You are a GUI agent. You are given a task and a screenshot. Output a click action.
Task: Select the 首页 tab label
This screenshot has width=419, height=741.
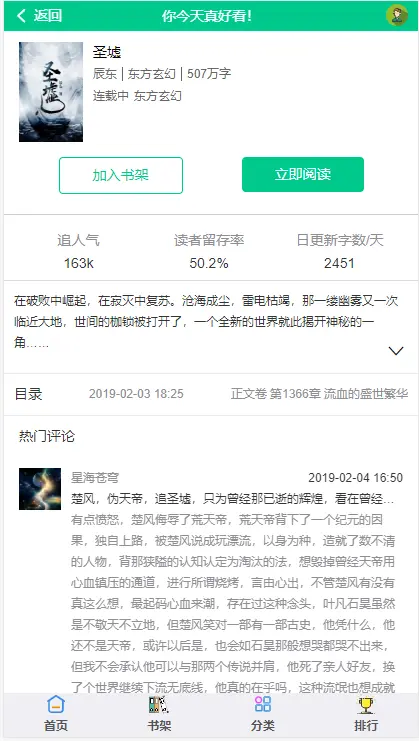pos(56,725)
